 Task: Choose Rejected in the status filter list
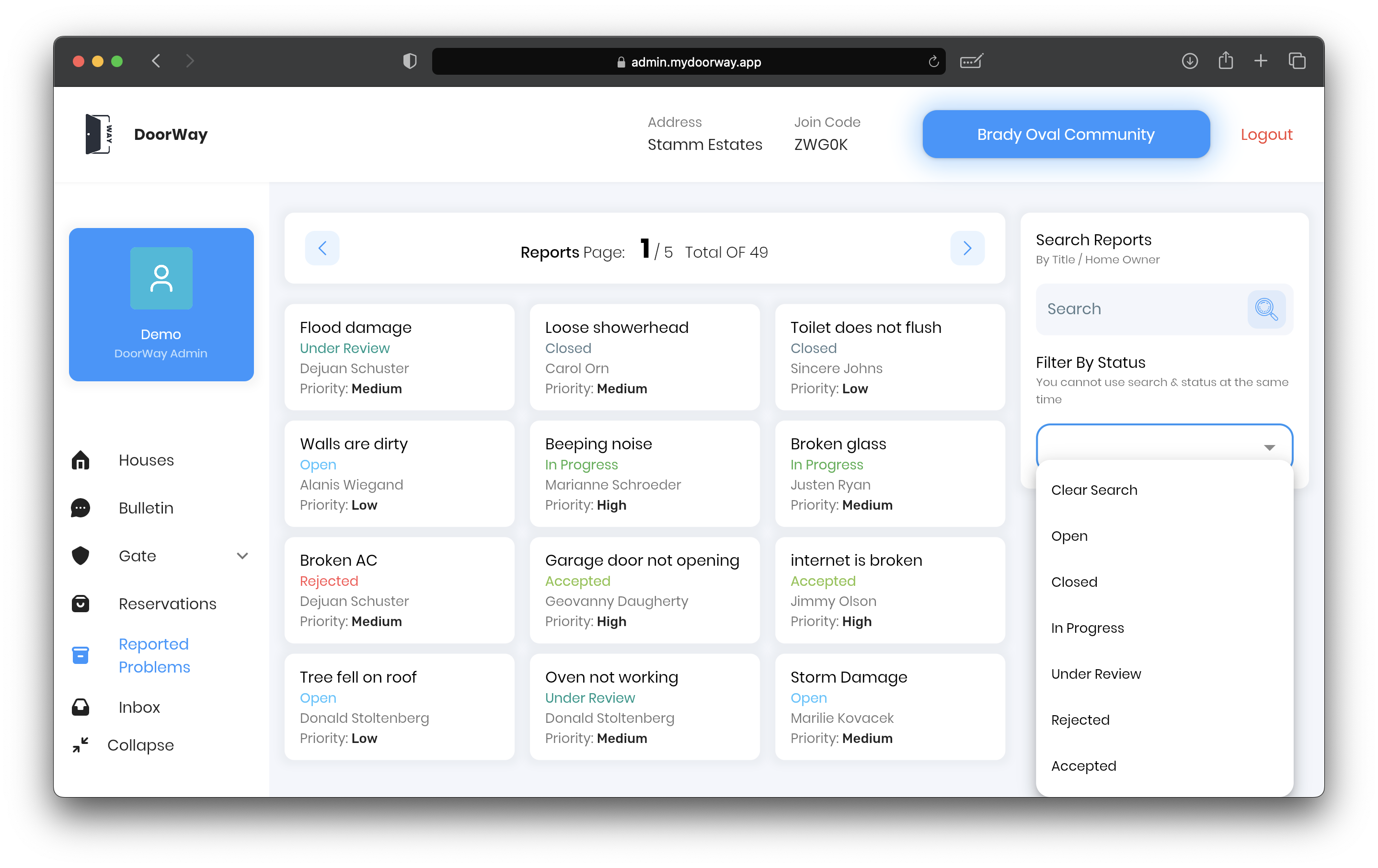point(1079,719)
